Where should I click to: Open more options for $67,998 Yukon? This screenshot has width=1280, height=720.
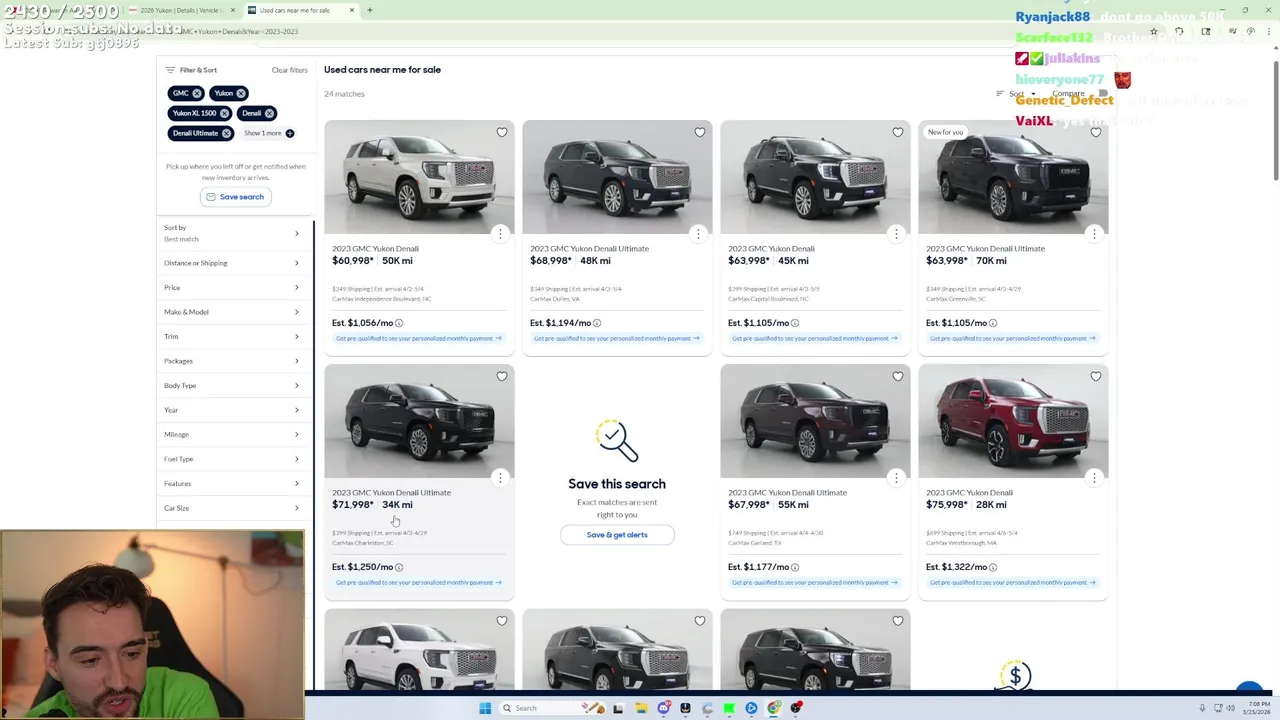pos(896,477)
